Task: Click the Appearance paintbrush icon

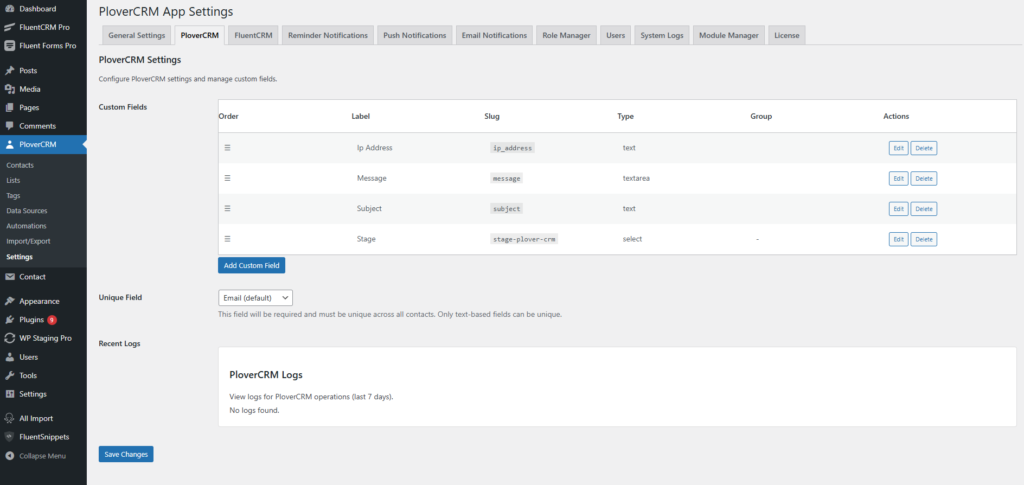Action: (9, 301)
